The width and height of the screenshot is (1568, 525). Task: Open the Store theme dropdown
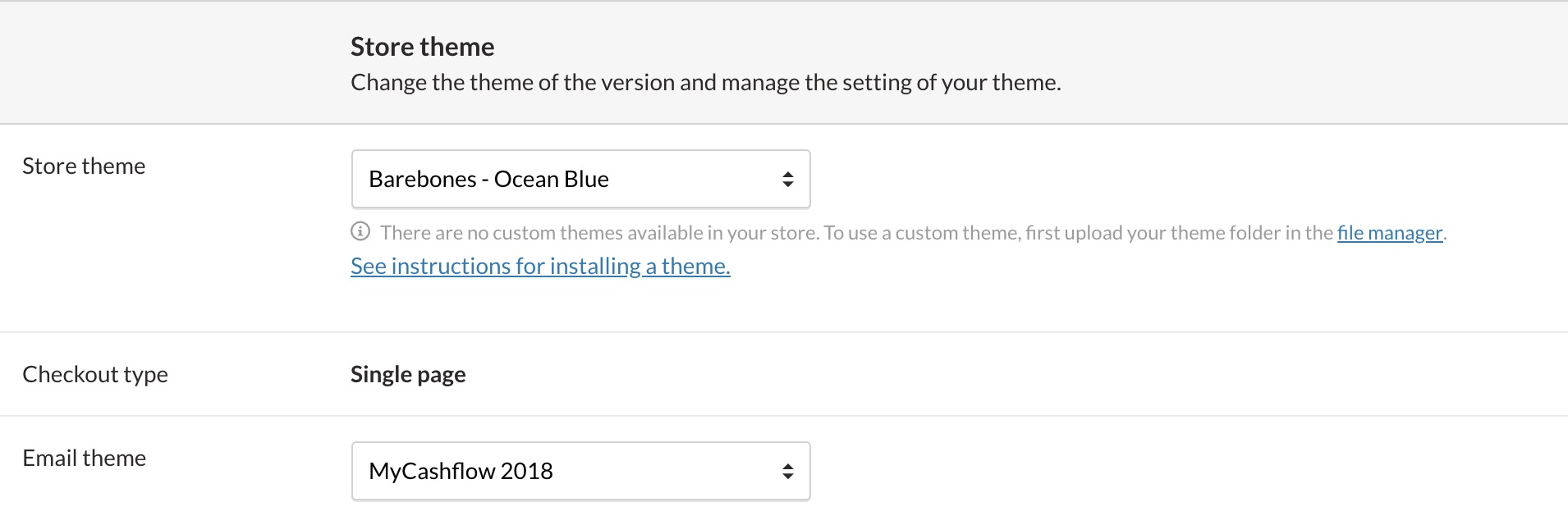click(580, 179)
